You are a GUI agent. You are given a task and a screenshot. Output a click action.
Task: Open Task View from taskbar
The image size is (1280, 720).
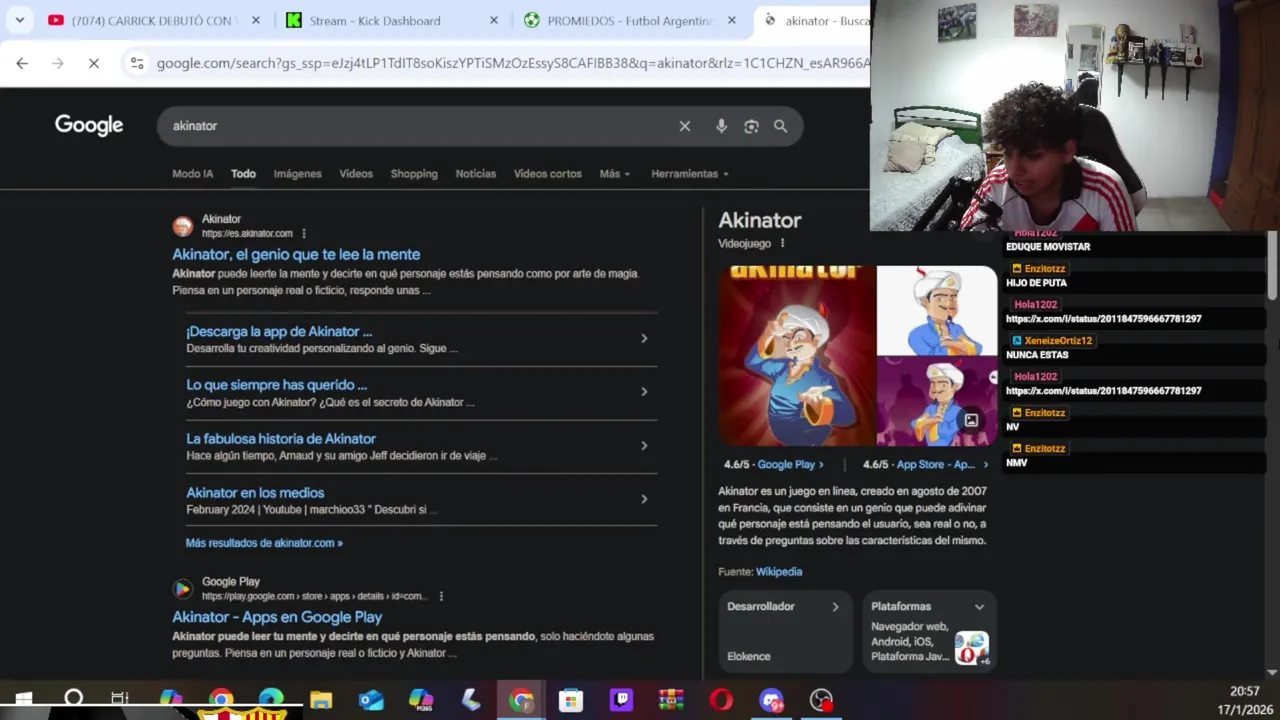coord(120,699)
